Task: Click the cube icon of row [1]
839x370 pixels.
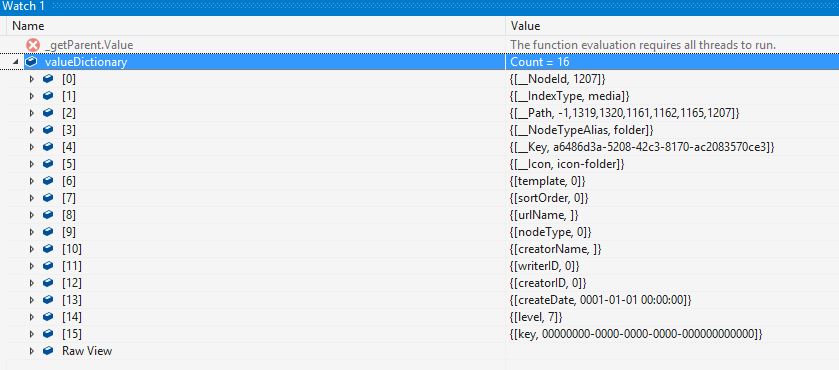Action: pyautogui.click(x=48, y=96)
